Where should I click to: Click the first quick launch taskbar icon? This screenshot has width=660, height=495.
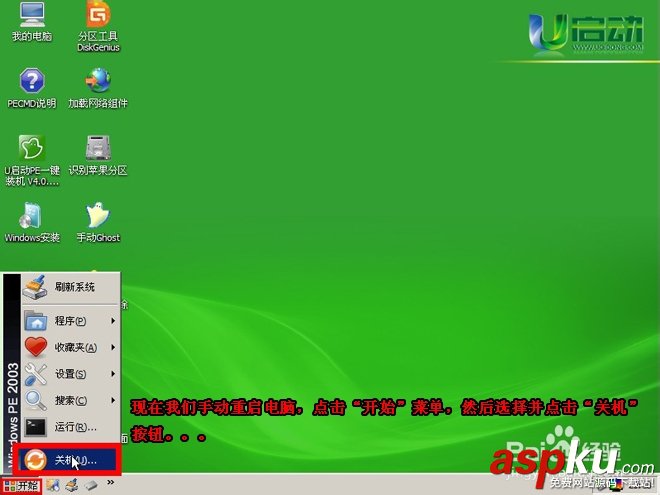(x=53, y=485)
